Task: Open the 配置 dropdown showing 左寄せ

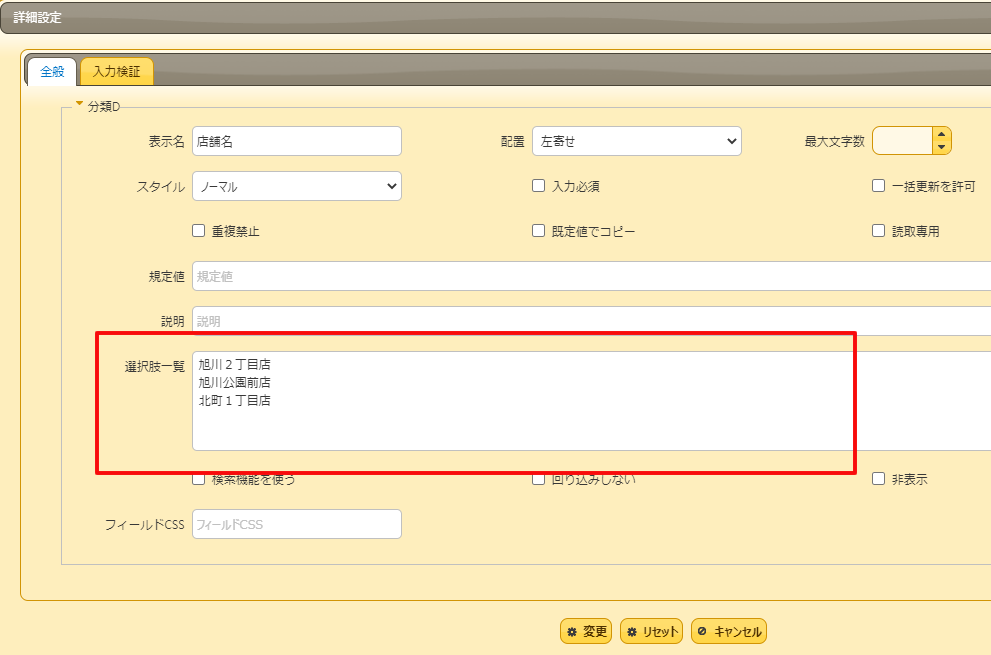Action: (x=636, y=141)
